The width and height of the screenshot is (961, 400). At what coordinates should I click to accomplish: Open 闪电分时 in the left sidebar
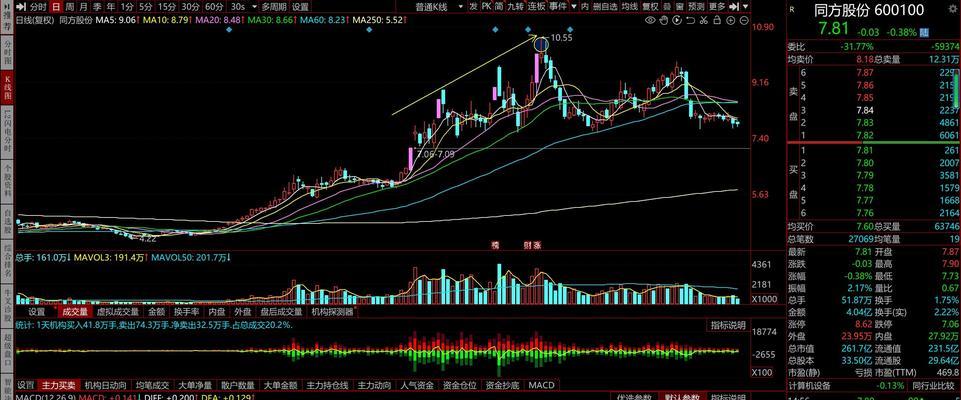tap(8, 131)
